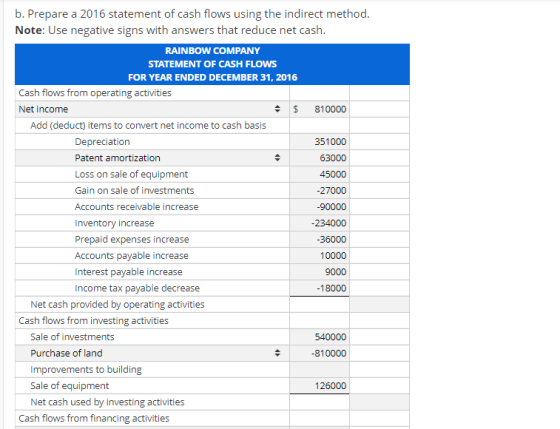The image size is (560, 429).
Task: Select the Gain on sale of investments label
Action: [x=134, y=190]
